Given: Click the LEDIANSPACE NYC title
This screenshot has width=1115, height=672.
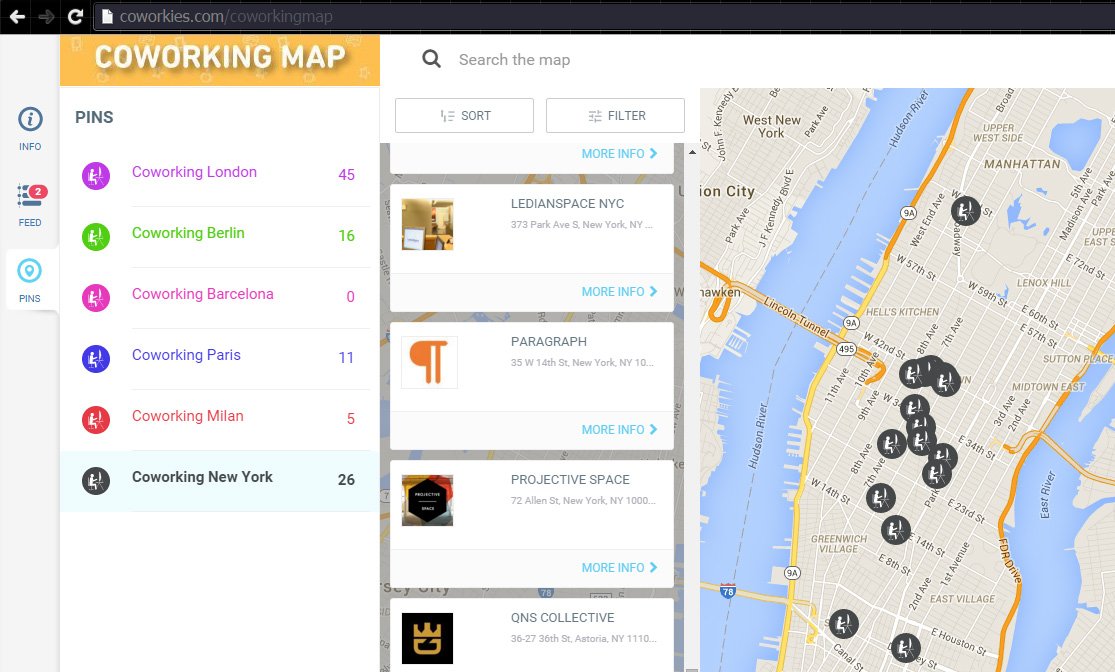Looking at the screenshot, I should 567,203.
